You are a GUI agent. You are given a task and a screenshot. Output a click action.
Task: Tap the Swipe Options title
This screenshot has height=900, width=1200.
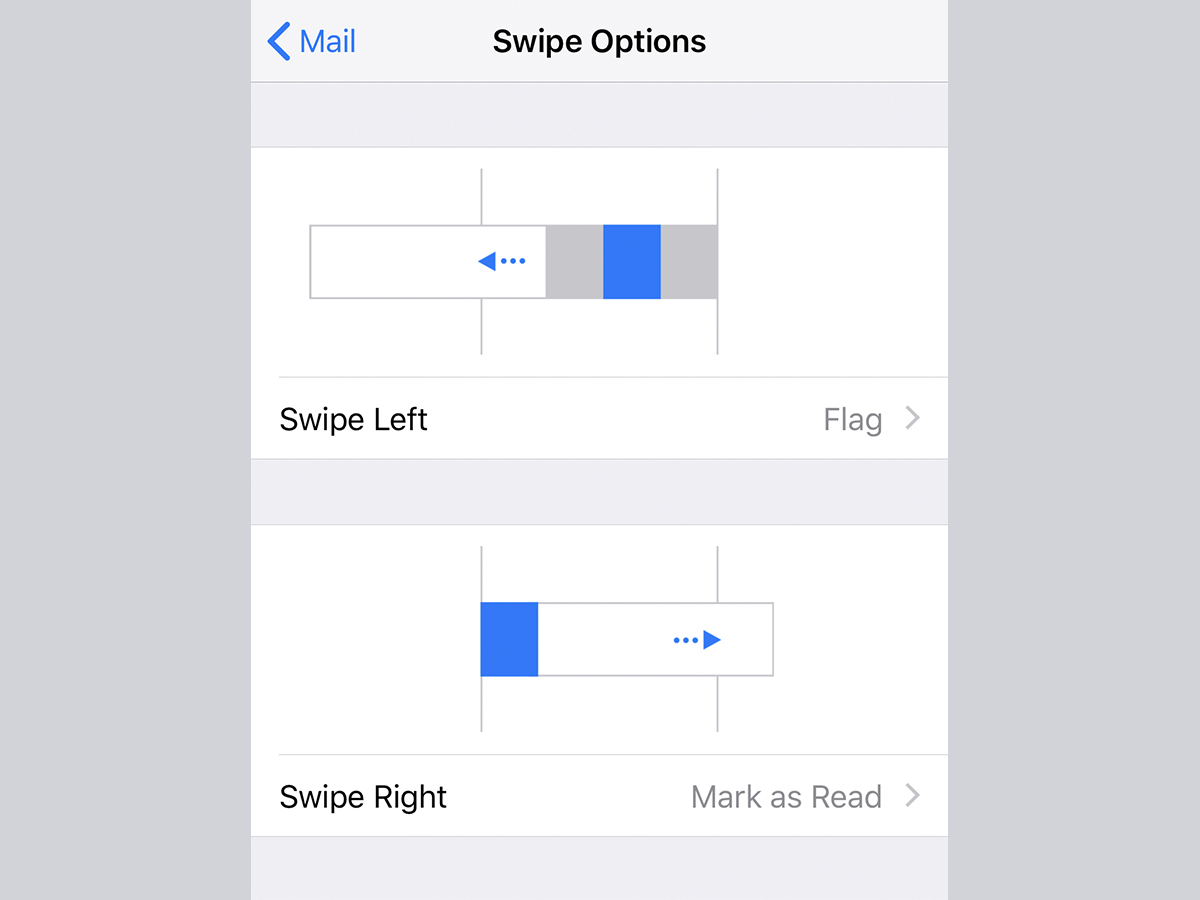pyautogui.click(x=599, y=42)
